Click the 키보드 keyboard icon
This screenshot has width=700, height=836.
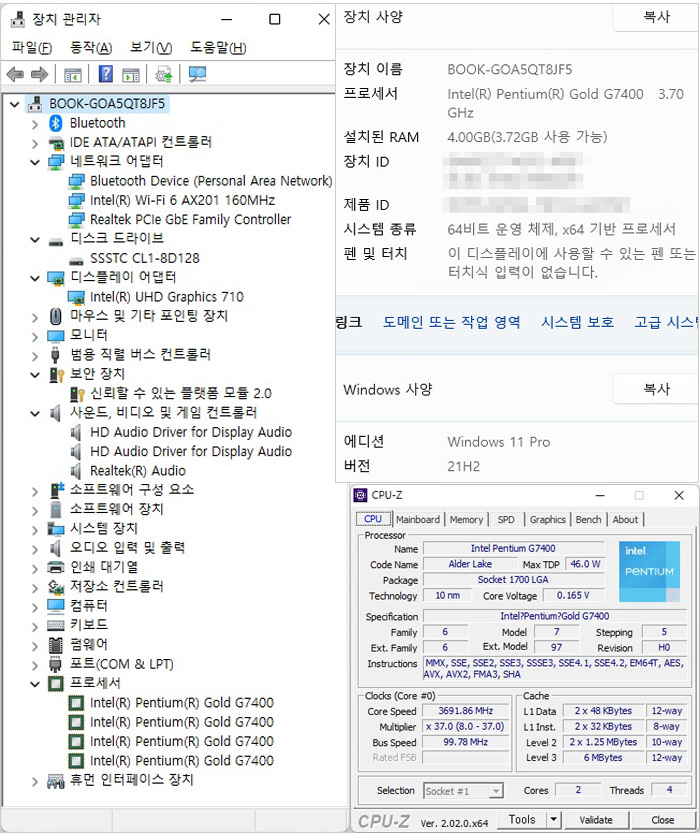[56, 625]
